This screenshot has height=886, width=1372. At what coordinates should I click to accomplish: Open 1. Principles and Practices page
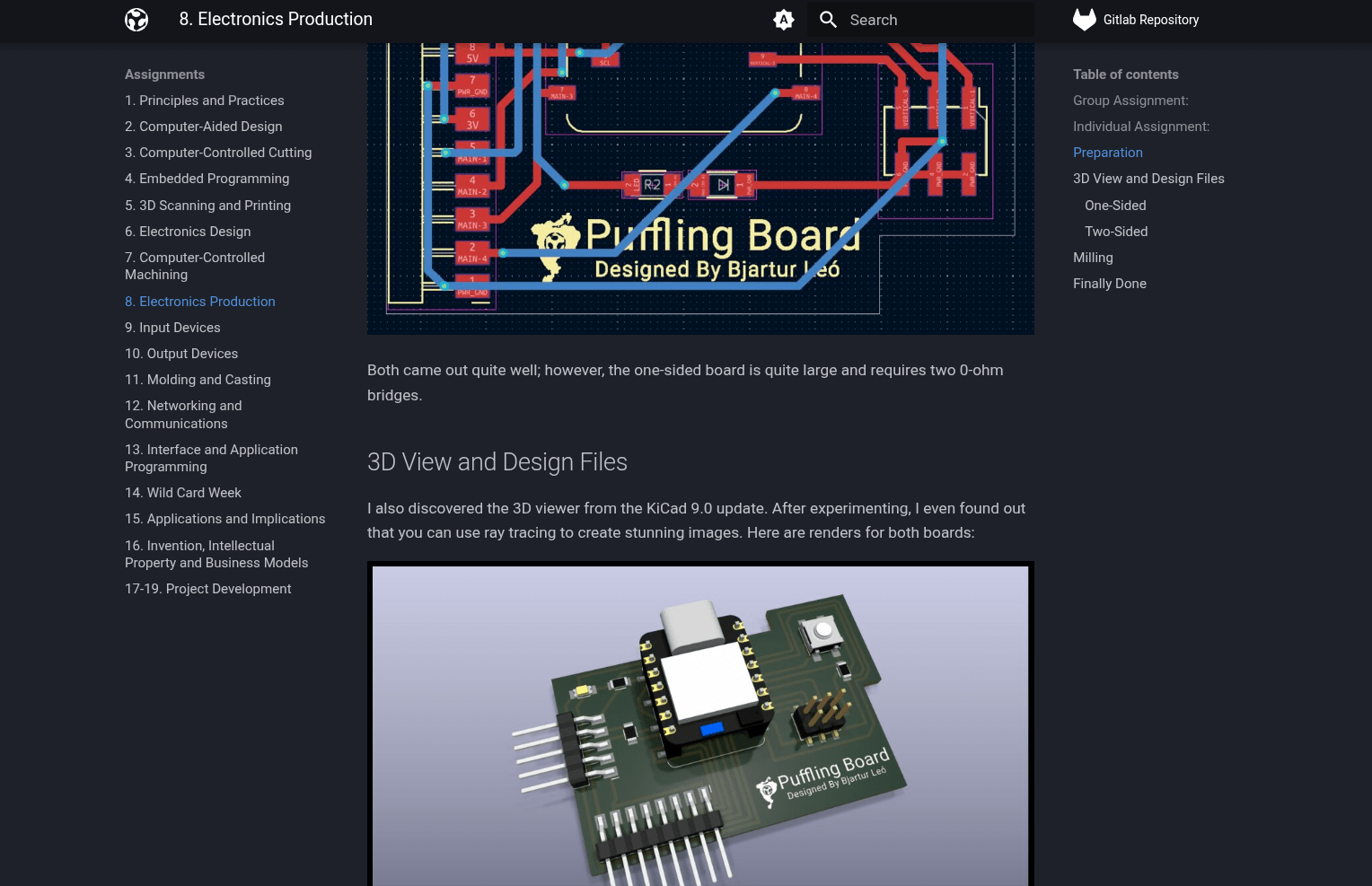(204, 101)
